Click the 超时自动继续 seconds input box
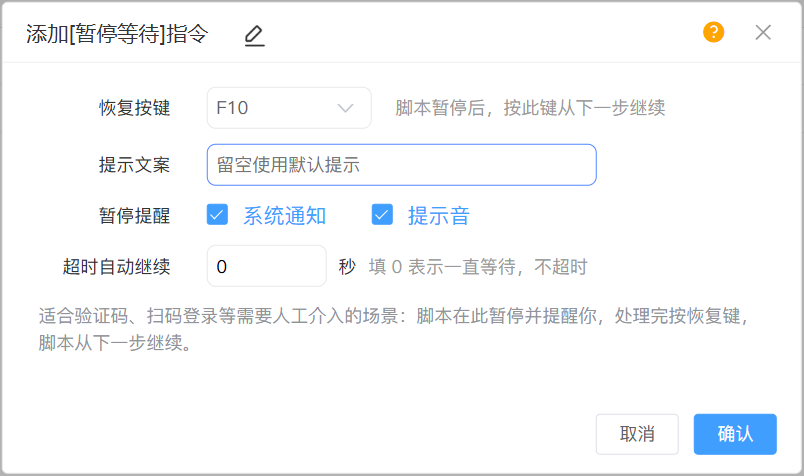Viewport: 804px width, 476px height. (267, 266)
